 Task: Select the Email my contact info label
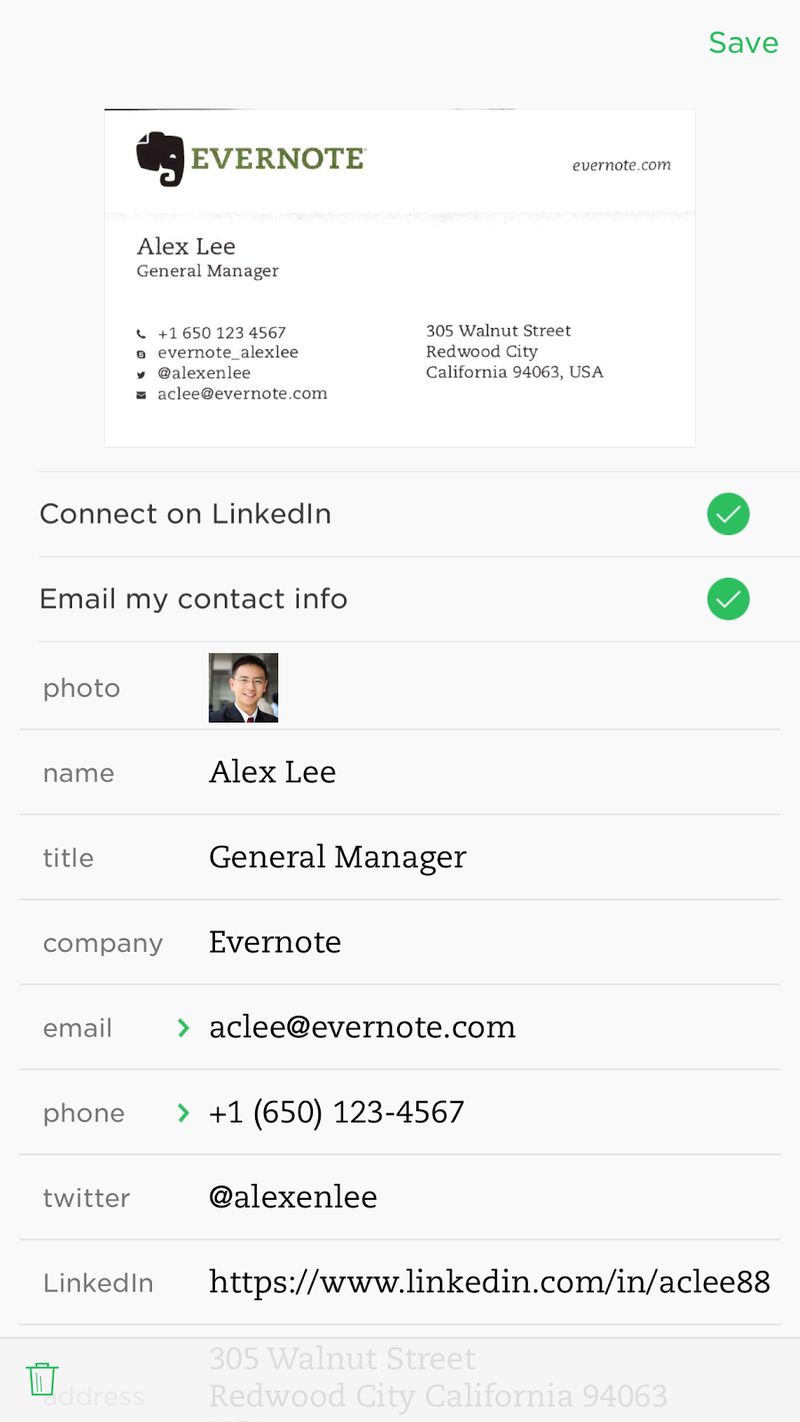click(x=193, y=599)
